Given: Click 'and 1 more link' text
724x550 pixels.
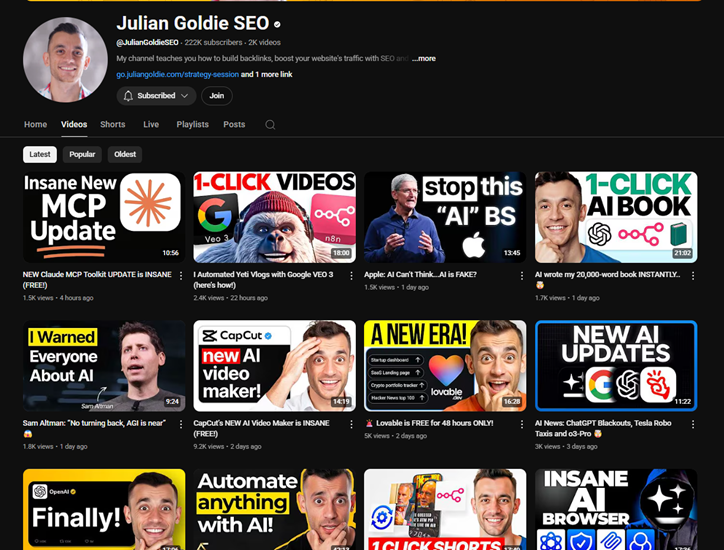Looking at the screenshot, I should 266,74.
